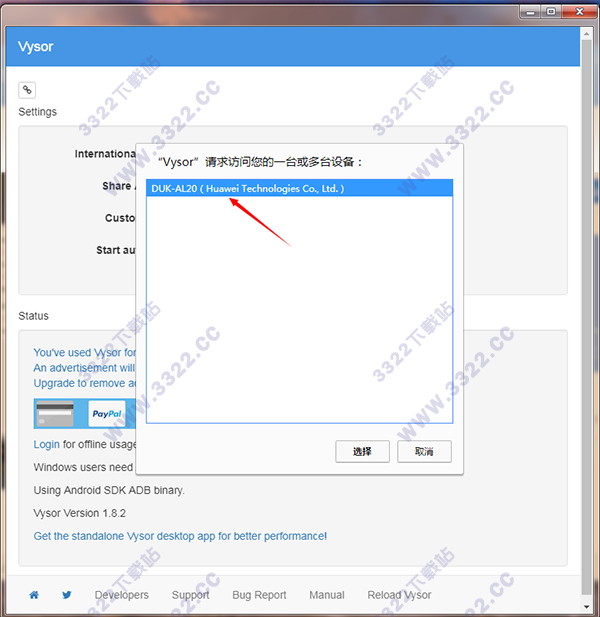Maximize the Vysor window
The image size is (600, 617).
pyautogui.click(x=551, y=12)
